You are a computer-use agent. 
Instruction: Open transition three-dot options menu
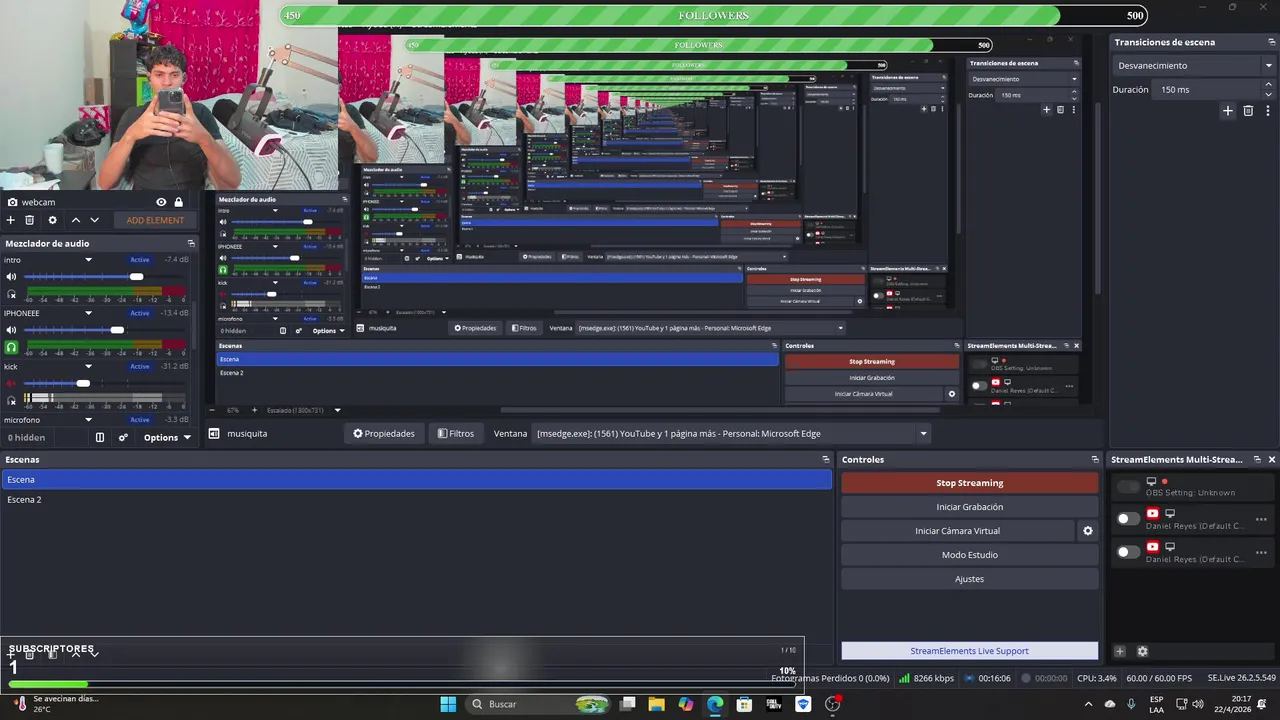(x=1267, y=111)
